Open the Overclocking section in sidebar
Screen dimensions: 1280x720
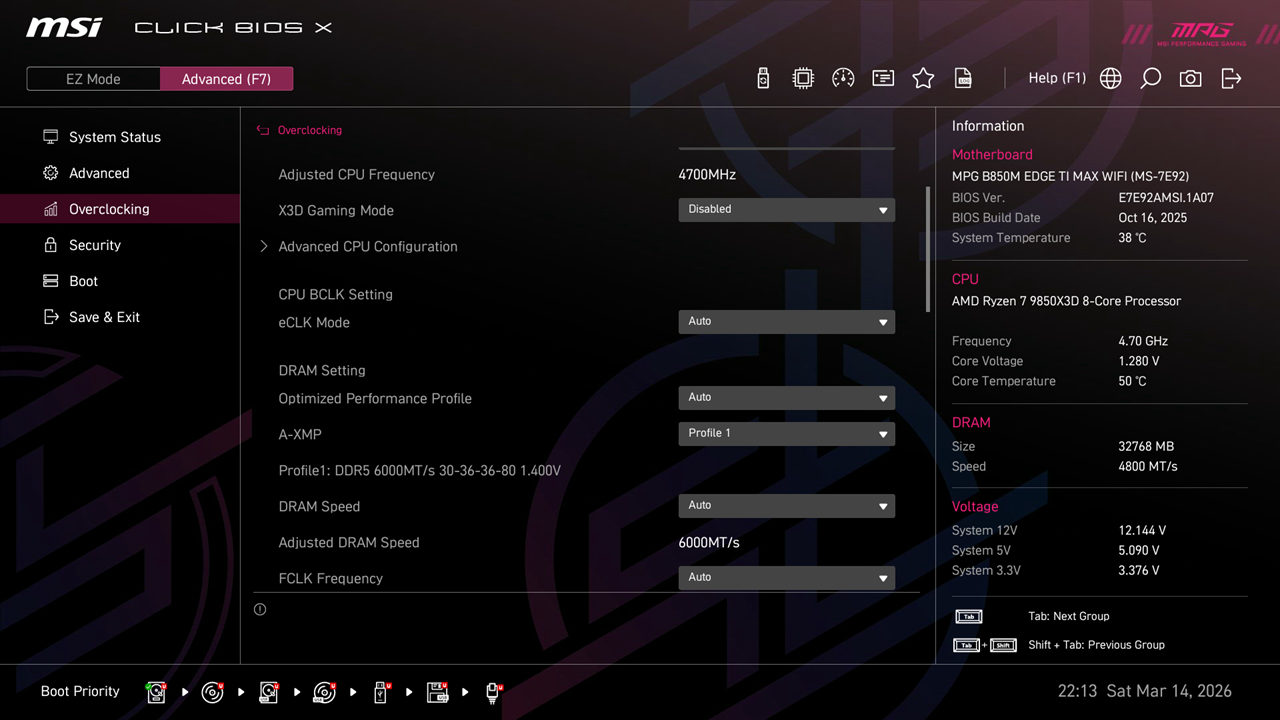(x=120, y=209)
